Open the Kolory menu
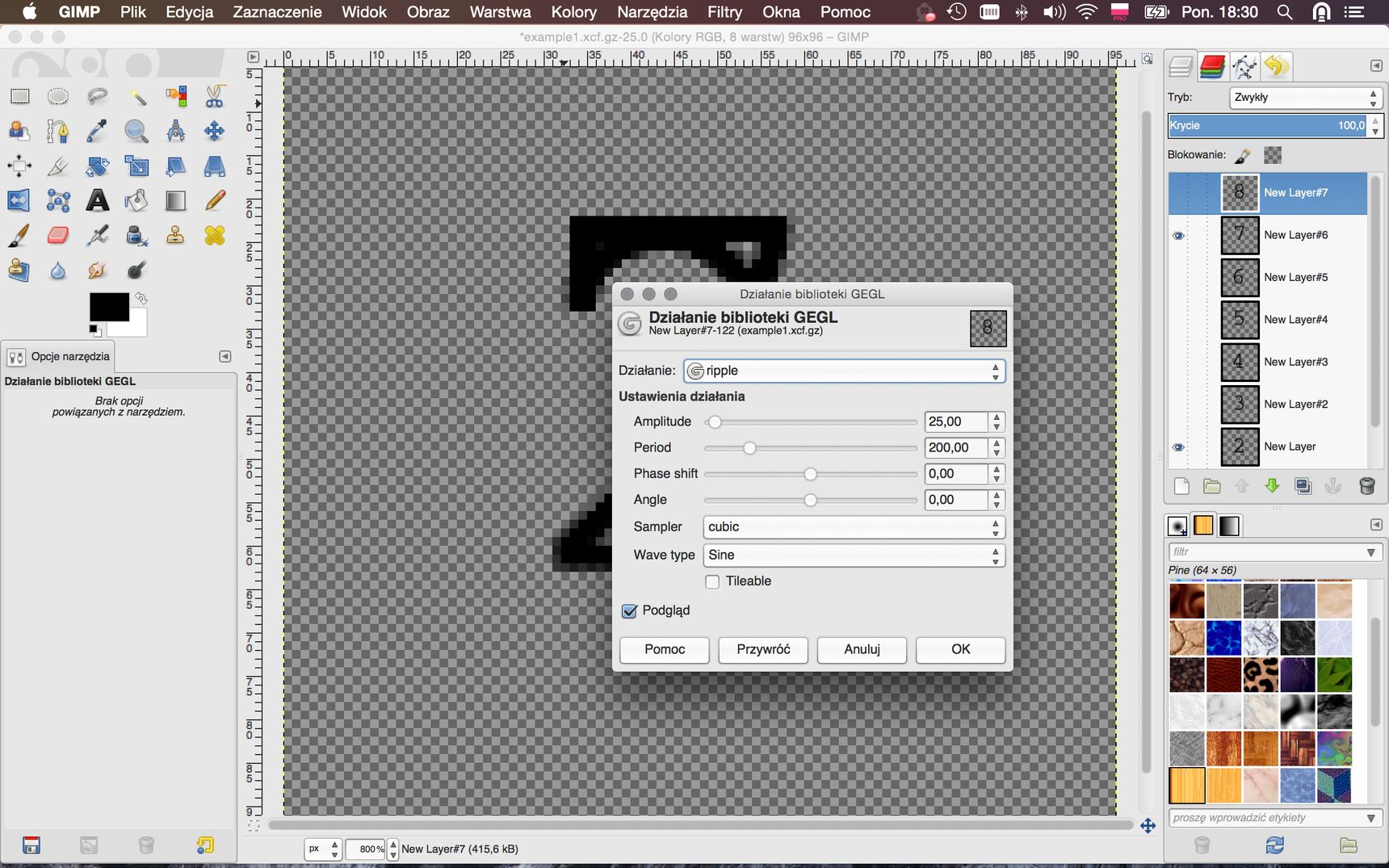Image resolution: width=1389 pixels, height=868 pixels. [573, 12]
